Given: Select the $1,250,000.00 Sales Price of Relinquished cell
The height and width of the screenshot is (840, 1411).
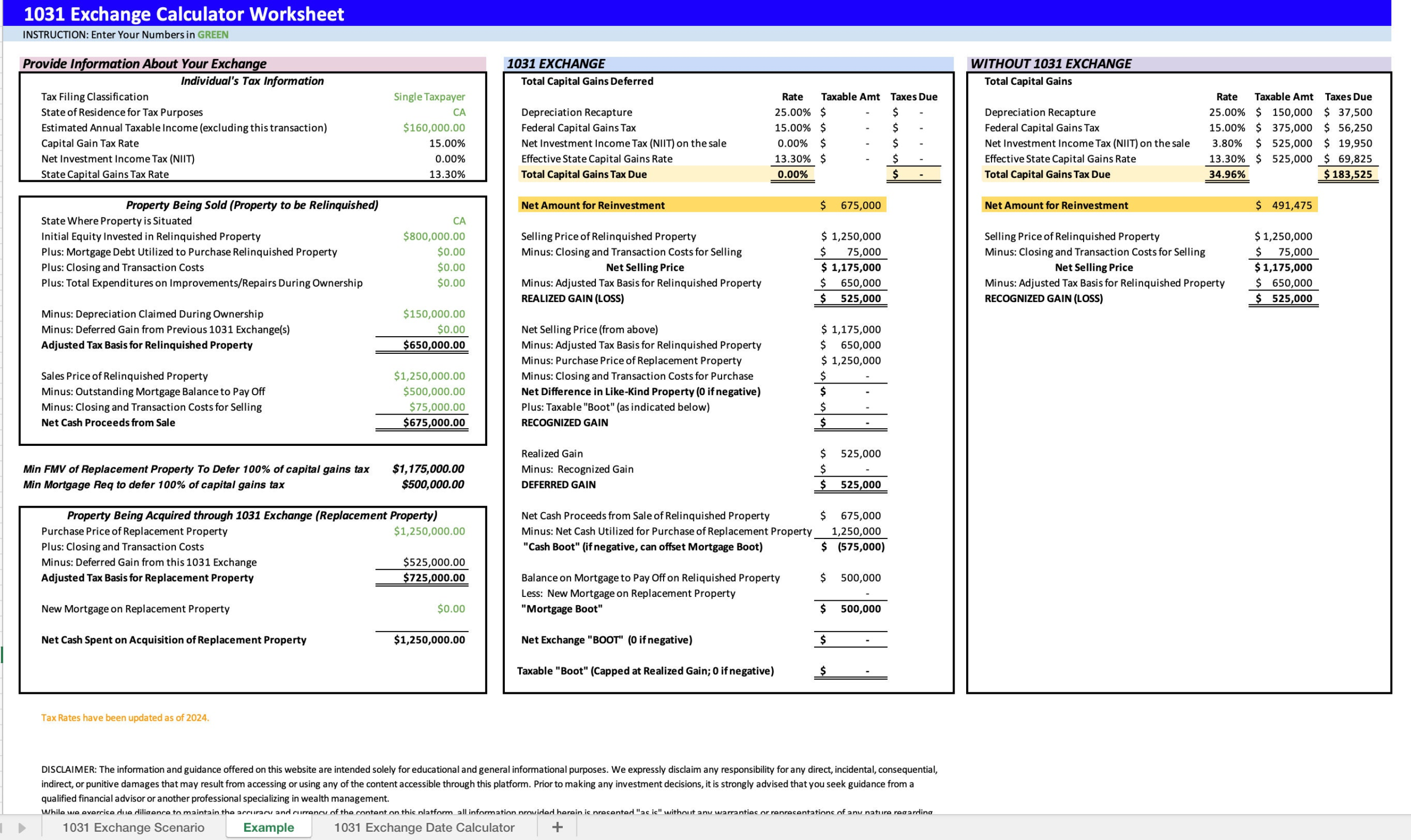Looking at the screenshot, I should [x=429, y=376].
